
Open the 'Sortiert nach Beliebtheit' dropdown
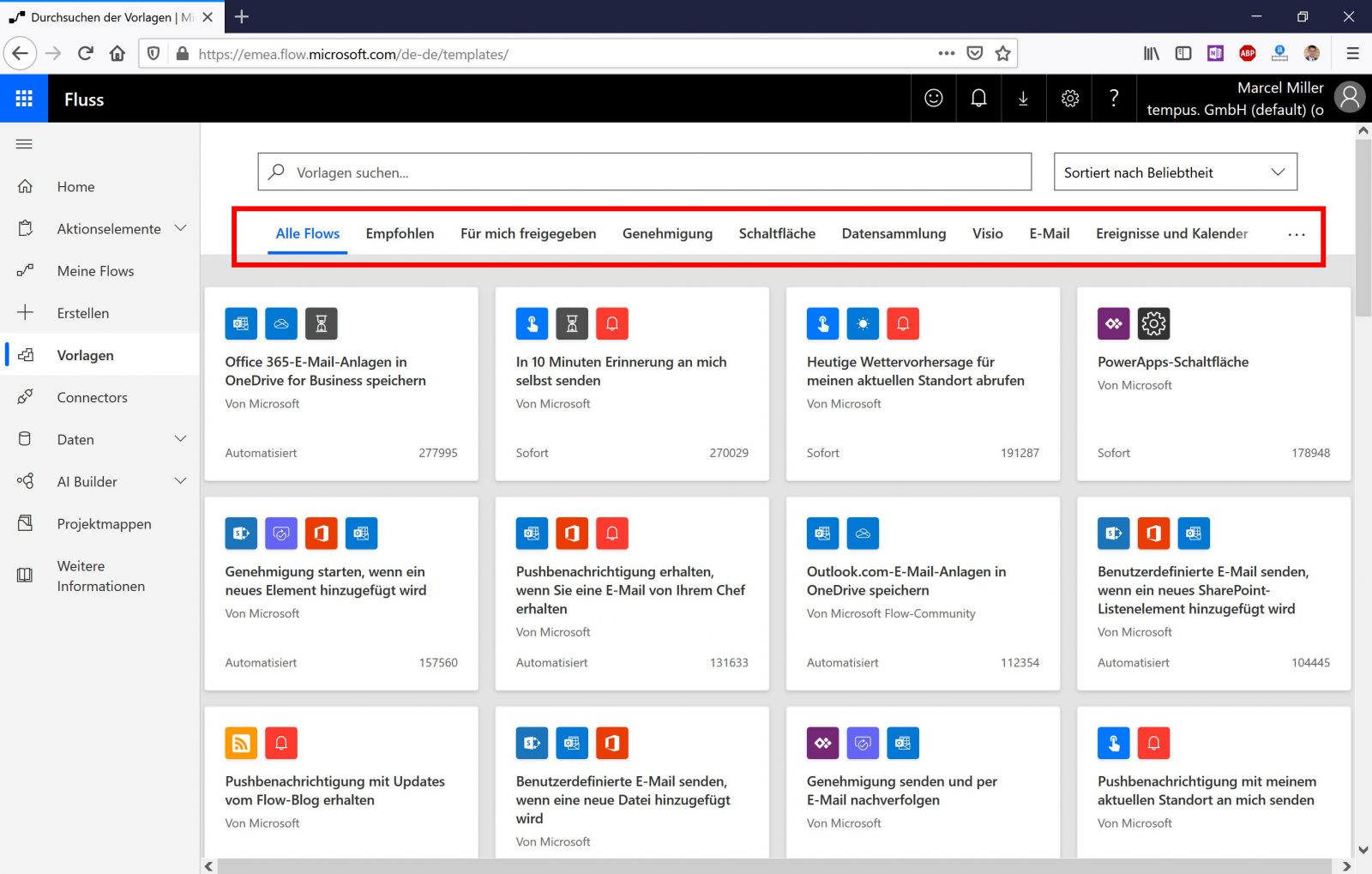pos(1174,172)
